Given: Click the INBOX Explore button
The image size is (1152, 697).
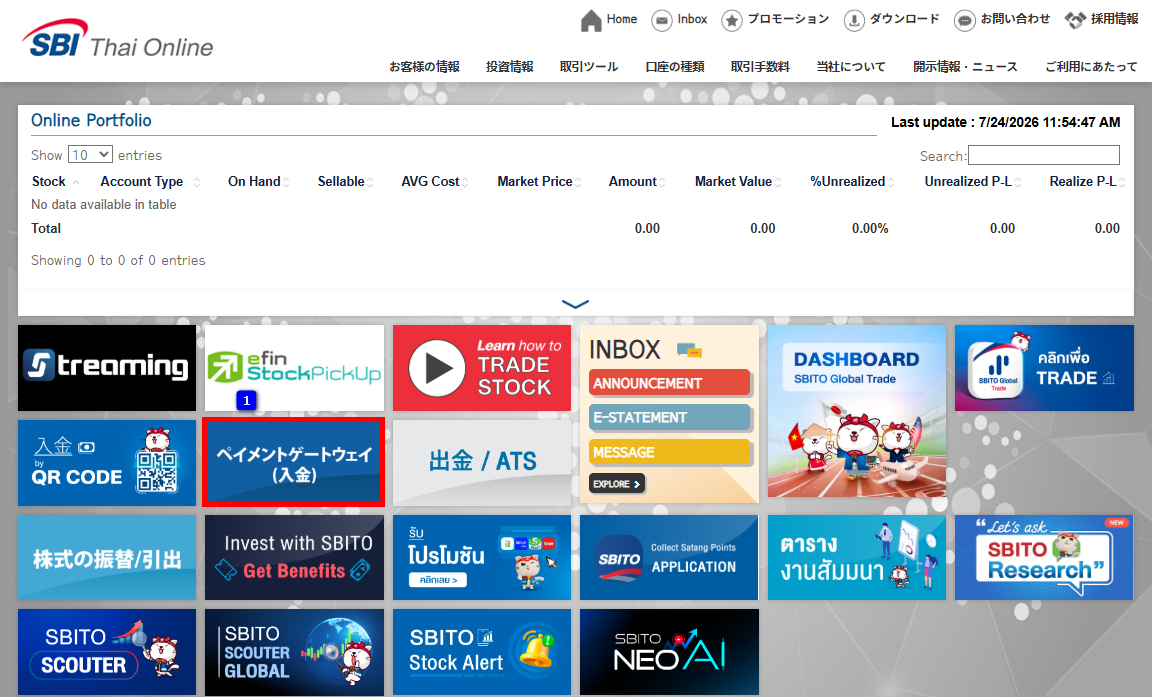Looking at the screenshot, I should [x=616, y=484].
